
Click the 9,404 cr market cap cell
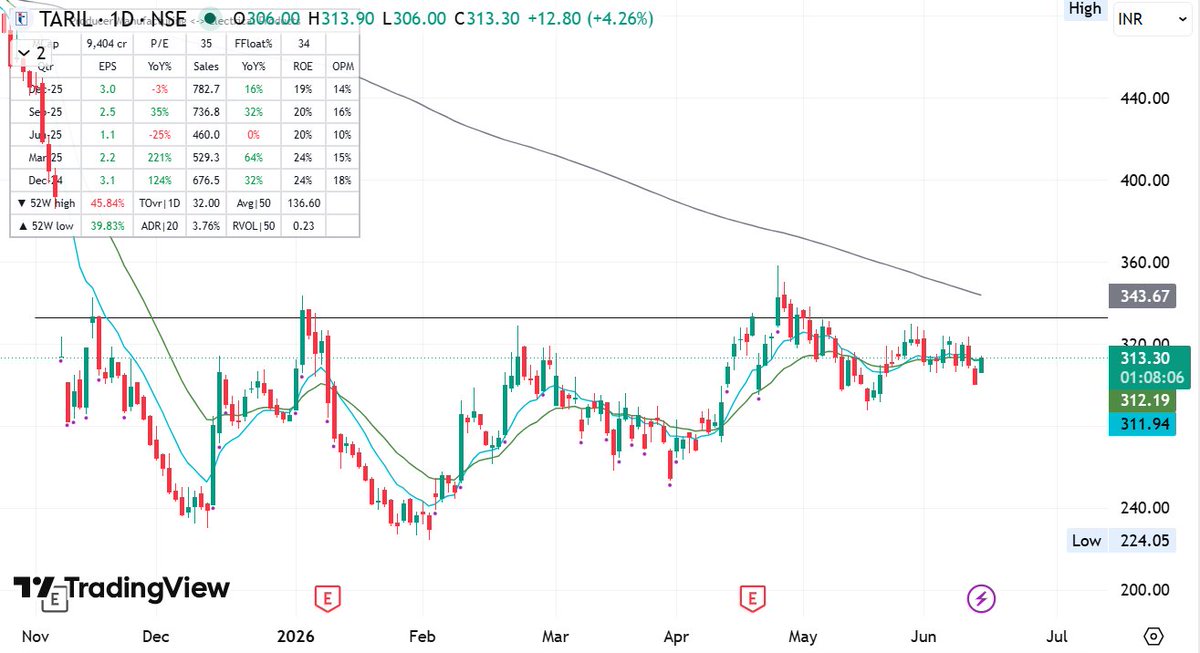(107, 43)
